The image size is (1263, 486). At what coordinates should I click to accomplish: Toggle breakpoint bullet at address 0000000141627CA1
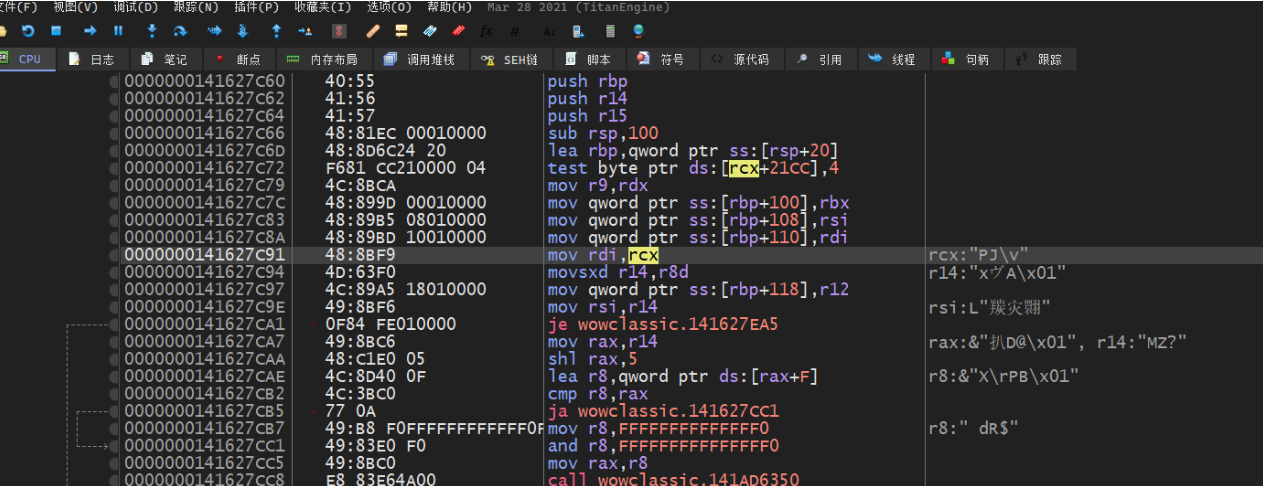(x=114, y=324)
